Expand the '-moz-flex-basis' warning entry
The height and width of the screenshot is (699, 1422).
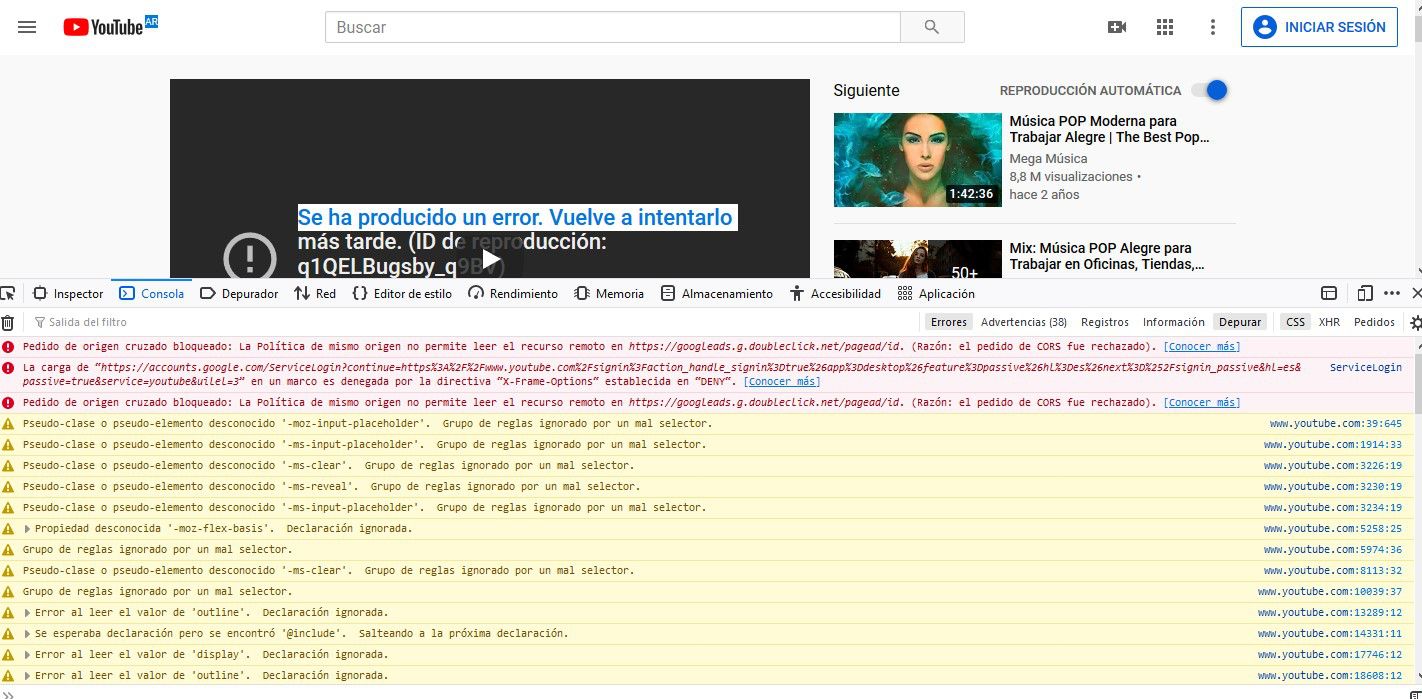[27, 528]
